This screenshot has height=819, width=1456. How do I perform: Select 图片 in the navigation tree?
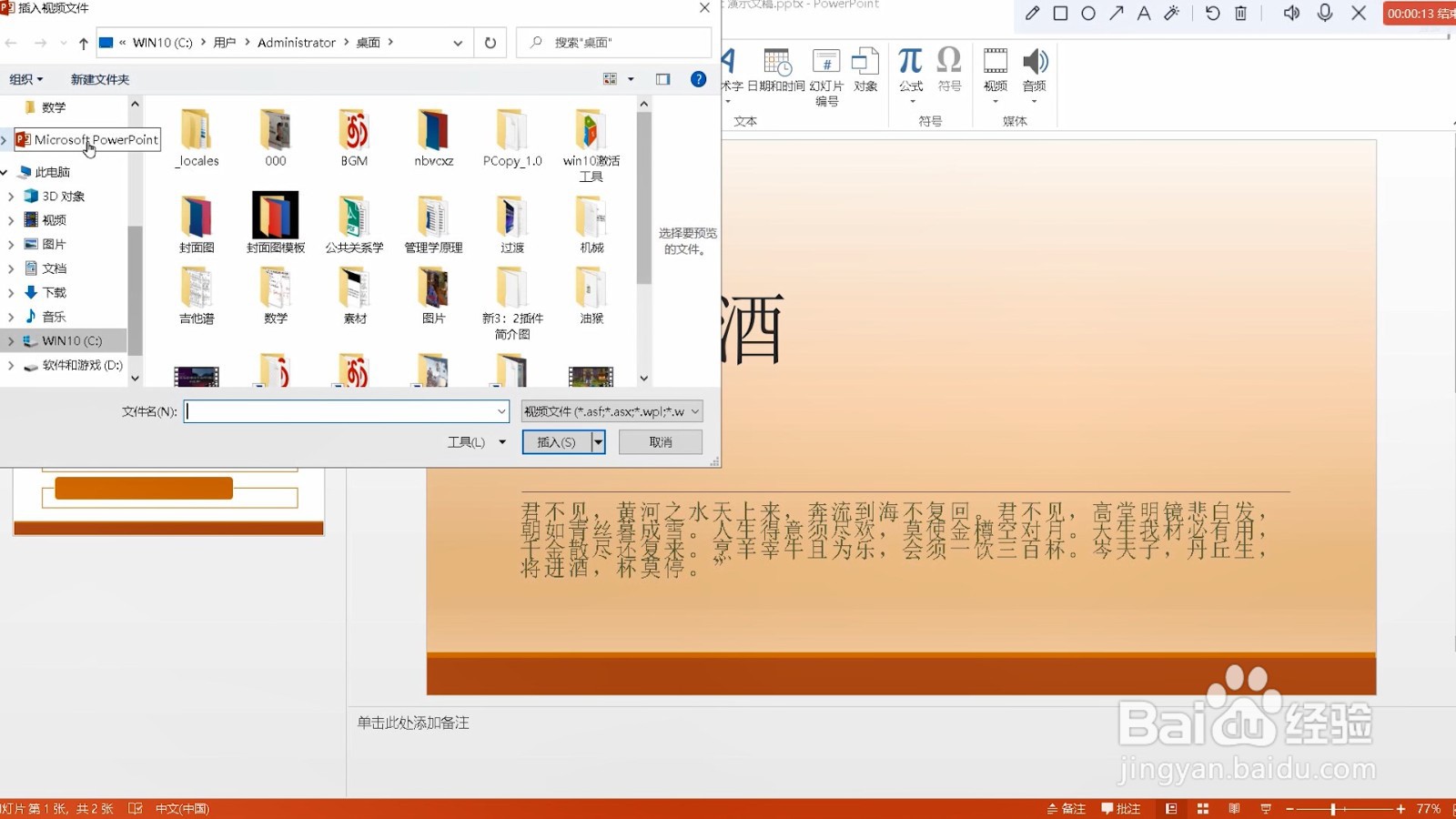coord(54,244)
